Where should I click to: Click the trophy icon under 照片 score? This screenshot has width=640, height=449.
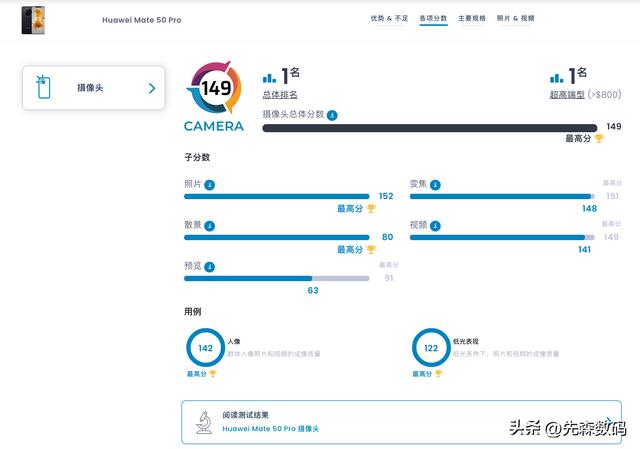(x=371, y=209)
